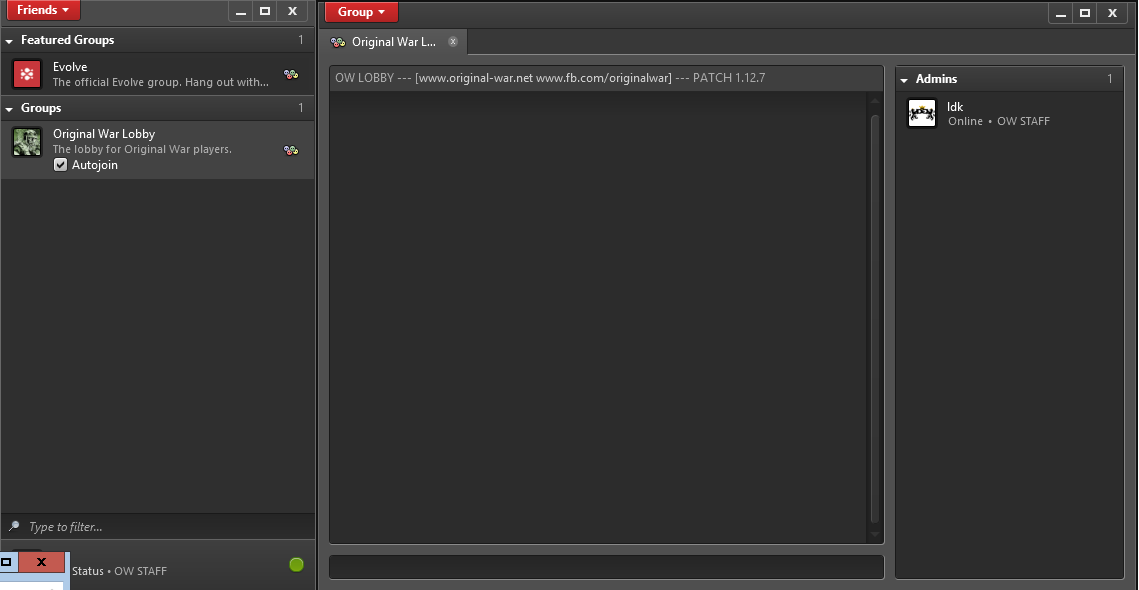Collapse the Groups section
The height and width of the screenshot is (590, 1139).
(x=9, y=109)
